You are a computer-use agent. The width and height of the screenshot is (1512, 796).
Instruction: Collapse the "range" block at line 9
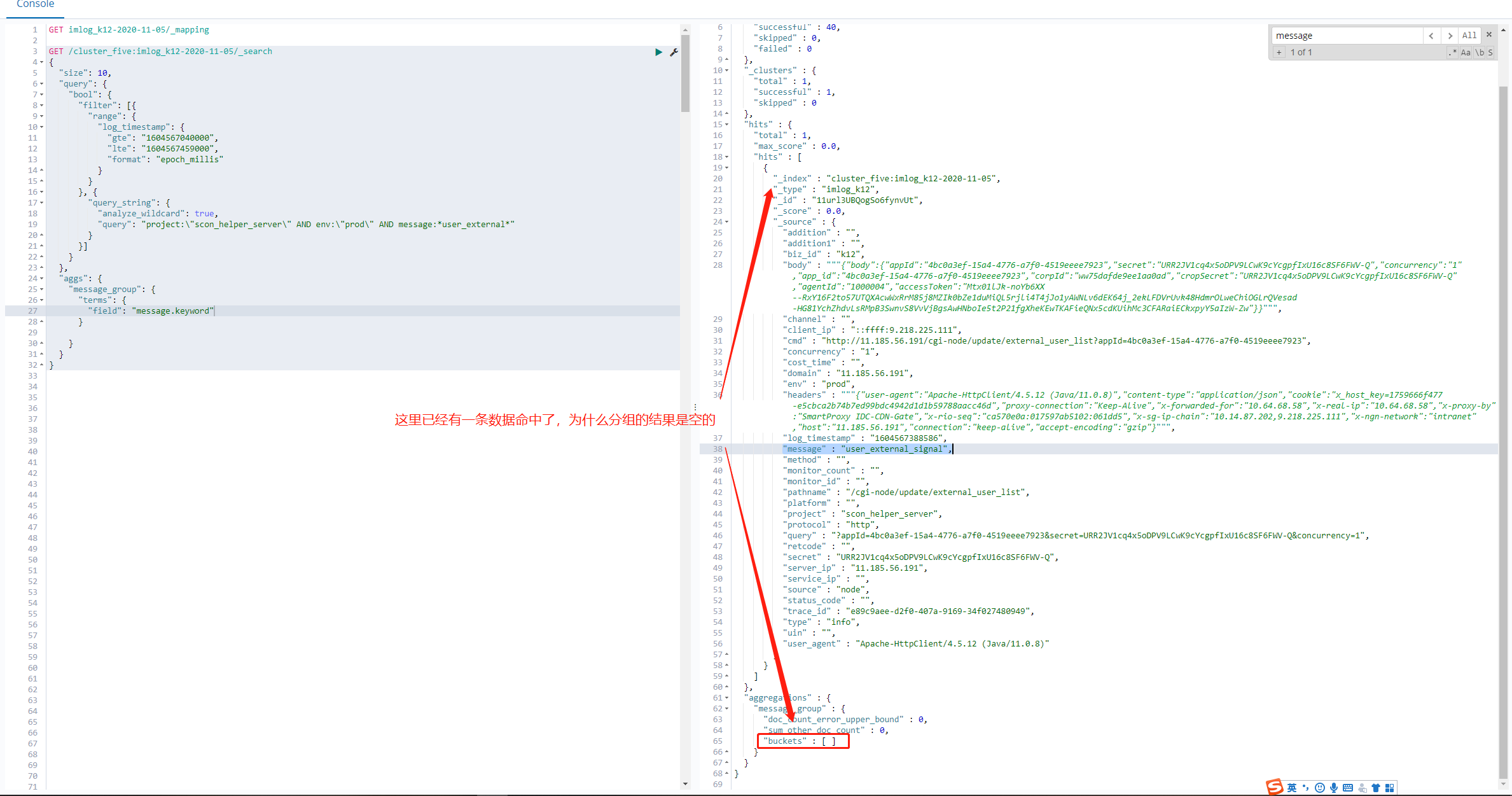point(42,116)
